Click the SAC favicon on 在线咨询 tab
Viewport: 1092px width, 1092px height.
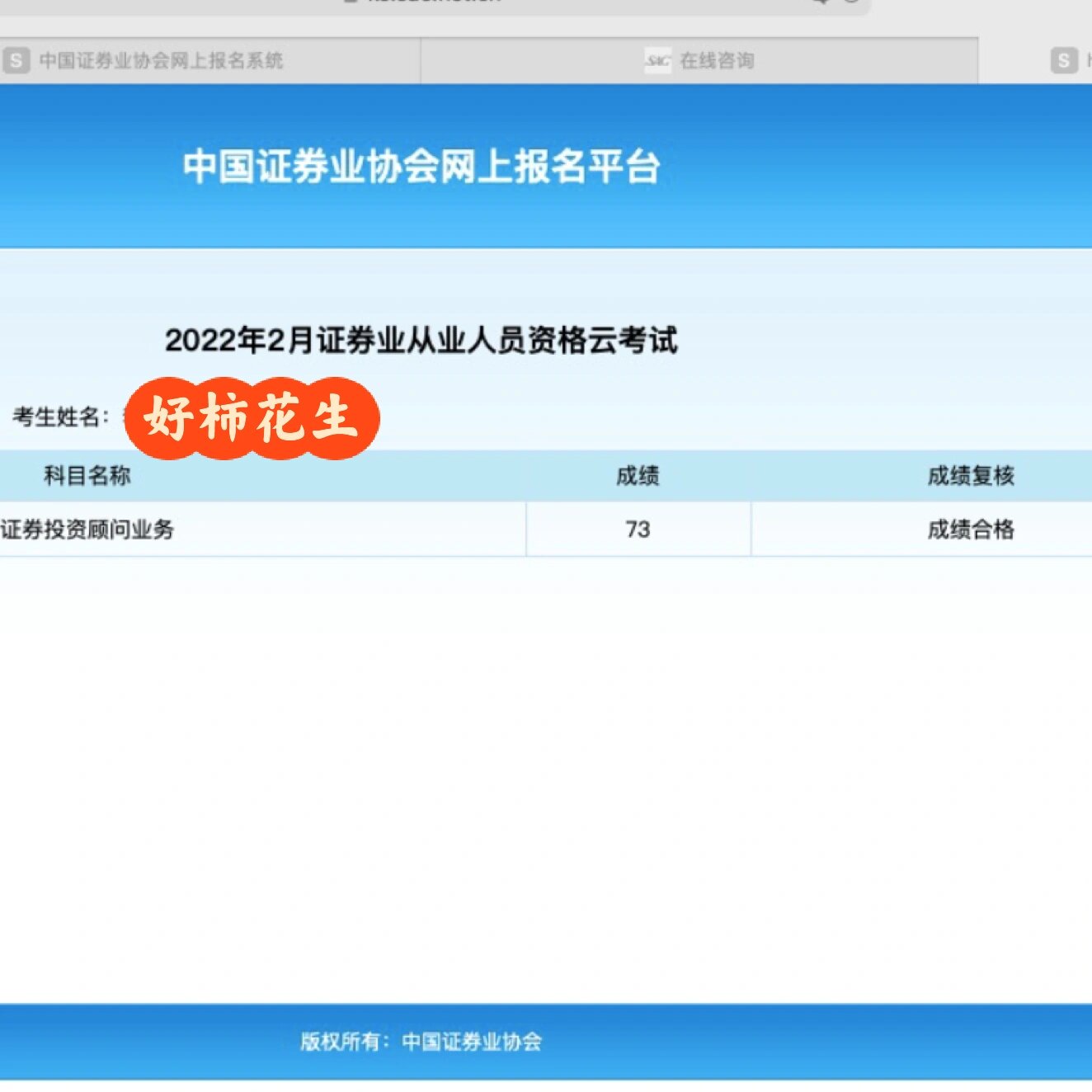[657, 60]
